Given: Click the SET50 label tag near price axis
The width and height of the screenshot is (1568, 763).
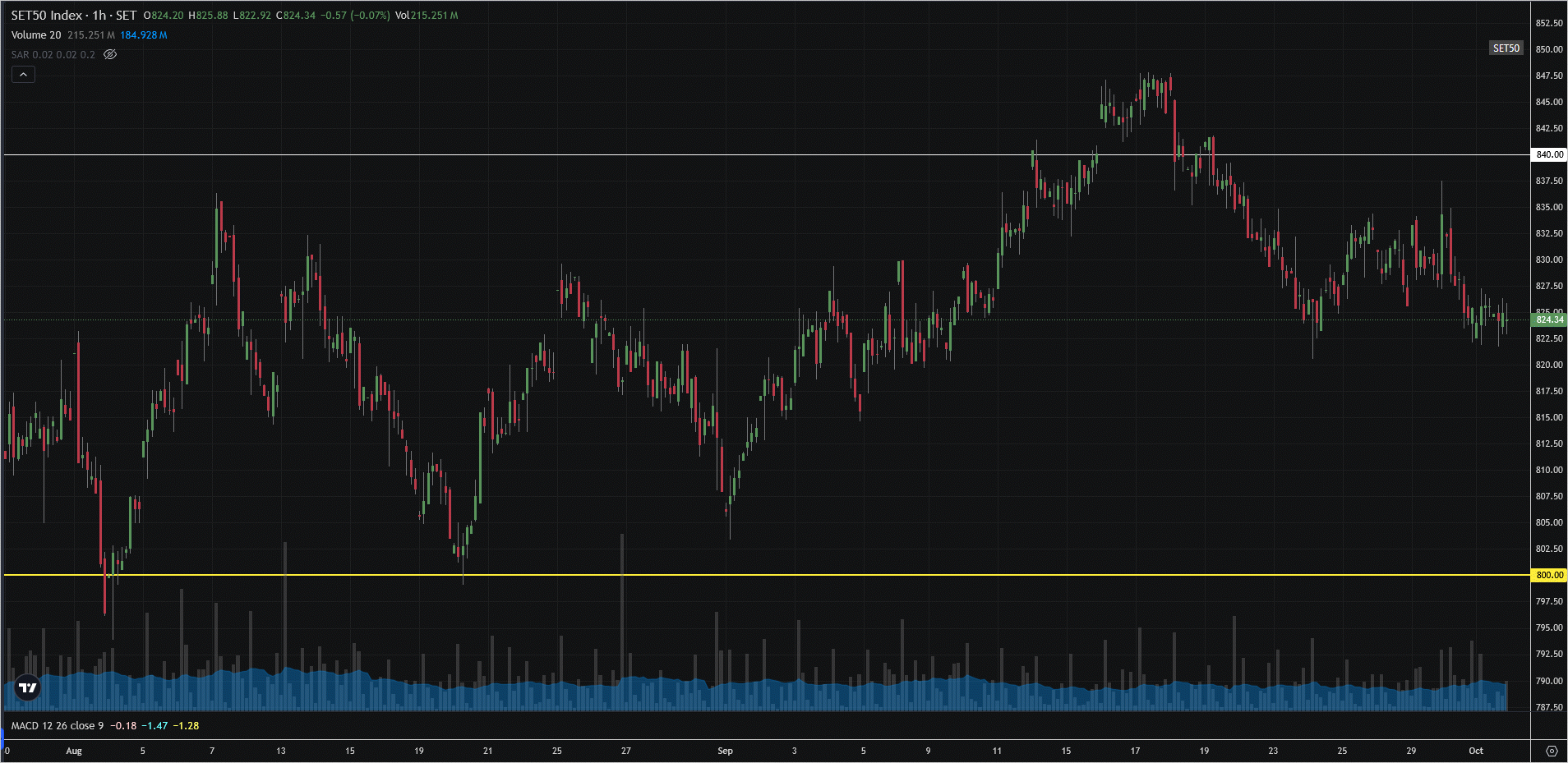Looking at the screenshot, I should [x=1506, y=48].
